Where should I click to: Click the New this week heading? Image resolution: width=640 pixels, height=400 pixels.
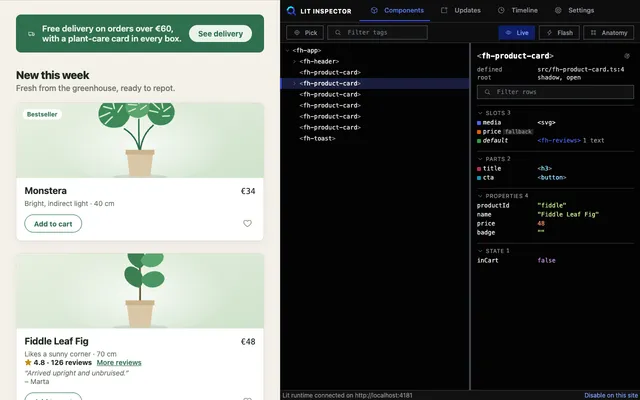point(53,75)
